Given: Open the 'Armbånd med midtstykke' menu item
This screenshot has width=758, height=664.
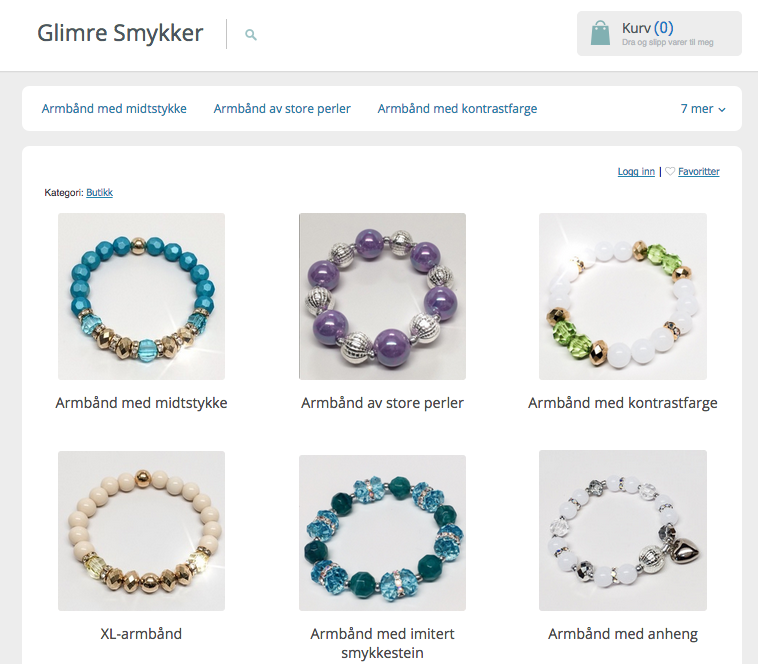Looking at the screenshot, I should (114, 109).
